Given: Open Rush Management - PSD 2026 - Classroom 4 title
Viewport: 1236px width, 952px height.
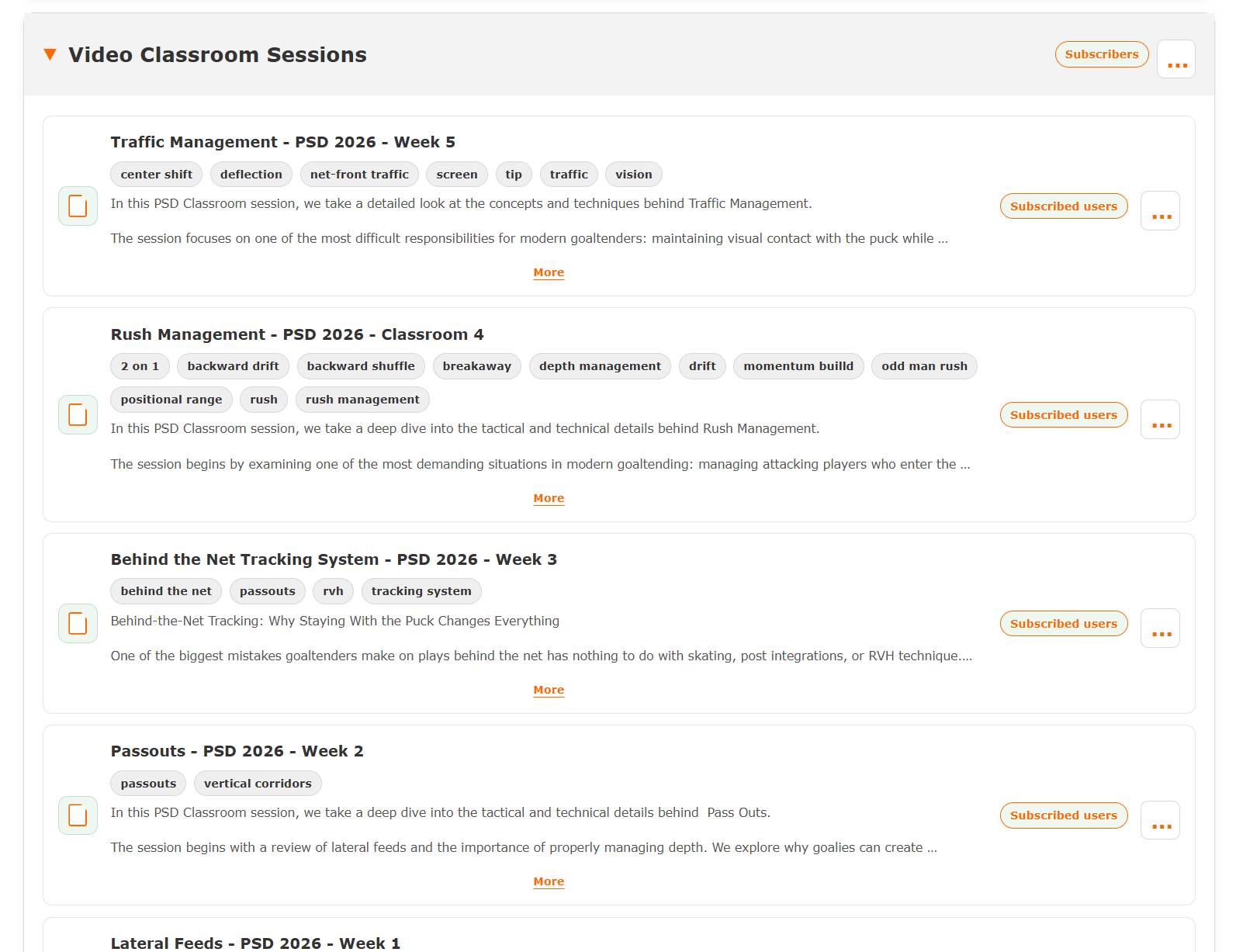Looking at the screenshot, I should pyautogui.click(x=297, y=334).
